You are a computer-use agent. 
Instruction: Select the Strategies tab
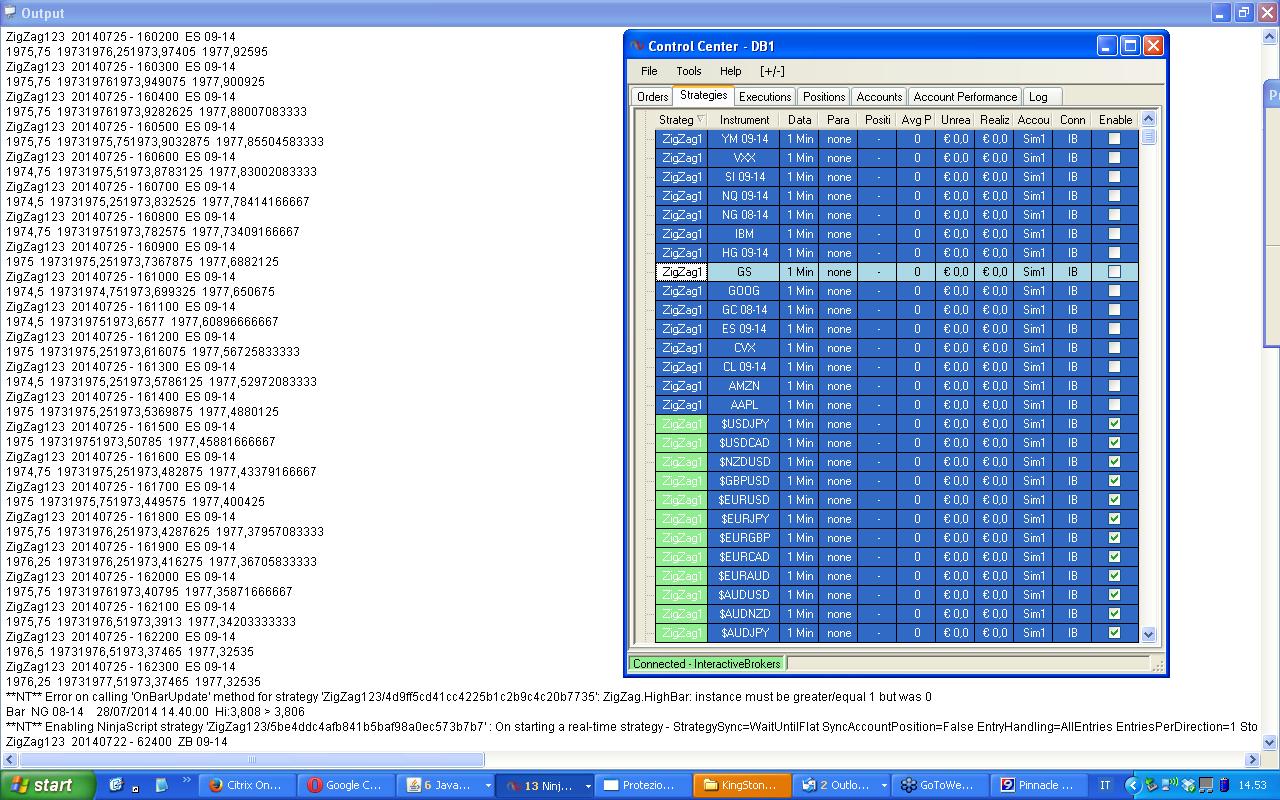703,95
